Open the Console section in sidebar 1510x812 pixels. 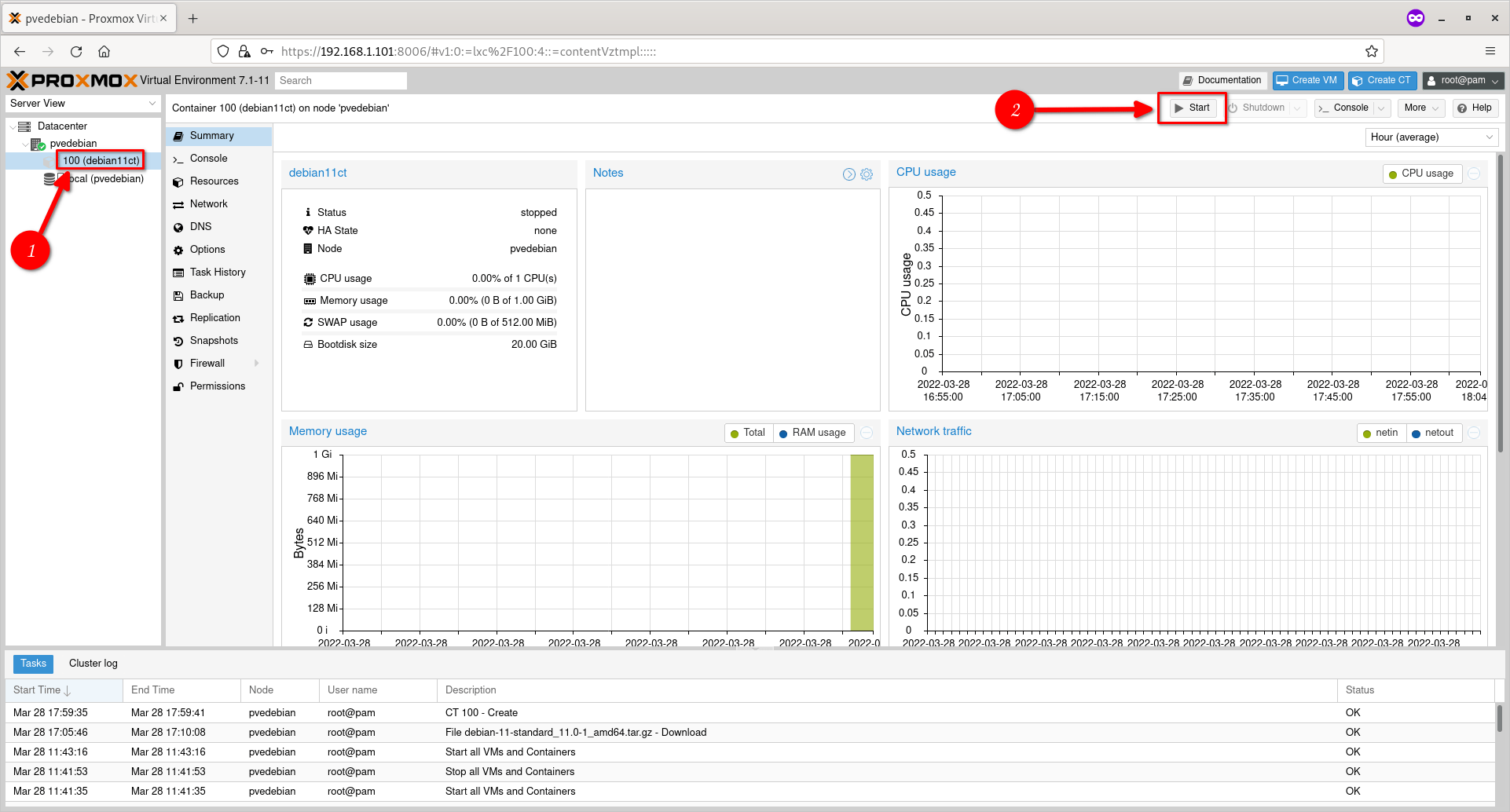point(218,159)
